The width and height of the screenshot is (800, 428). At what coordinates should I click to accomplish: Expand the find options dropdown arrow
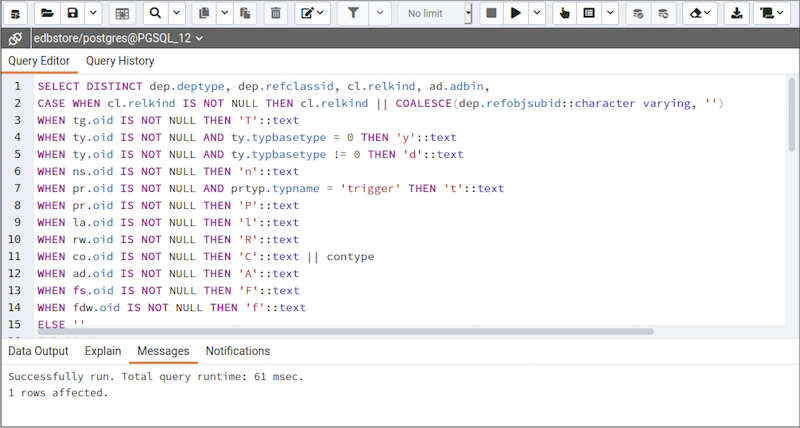(177, 14)
